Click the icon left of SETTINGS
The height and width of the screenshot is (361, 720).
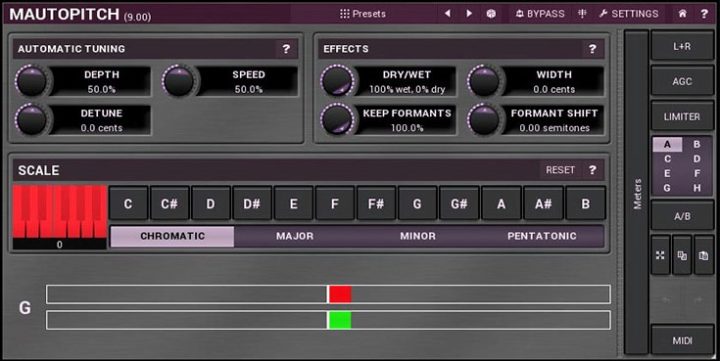pyautogui.click(x=582, y=14)
